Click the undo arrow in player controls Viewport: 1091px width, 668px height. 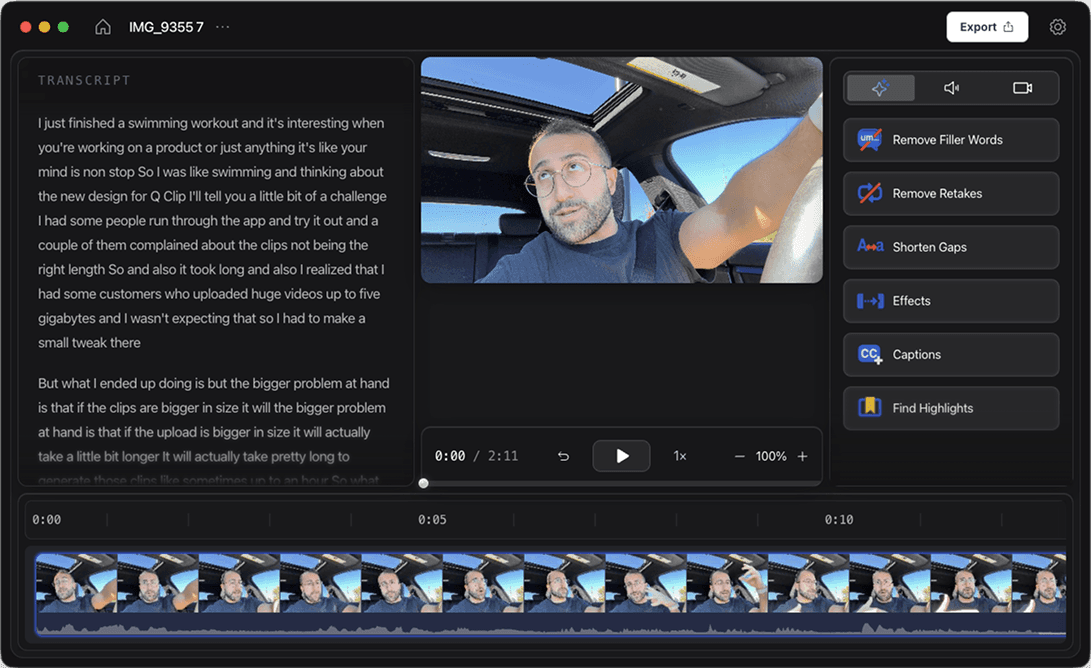coord(563,455)
